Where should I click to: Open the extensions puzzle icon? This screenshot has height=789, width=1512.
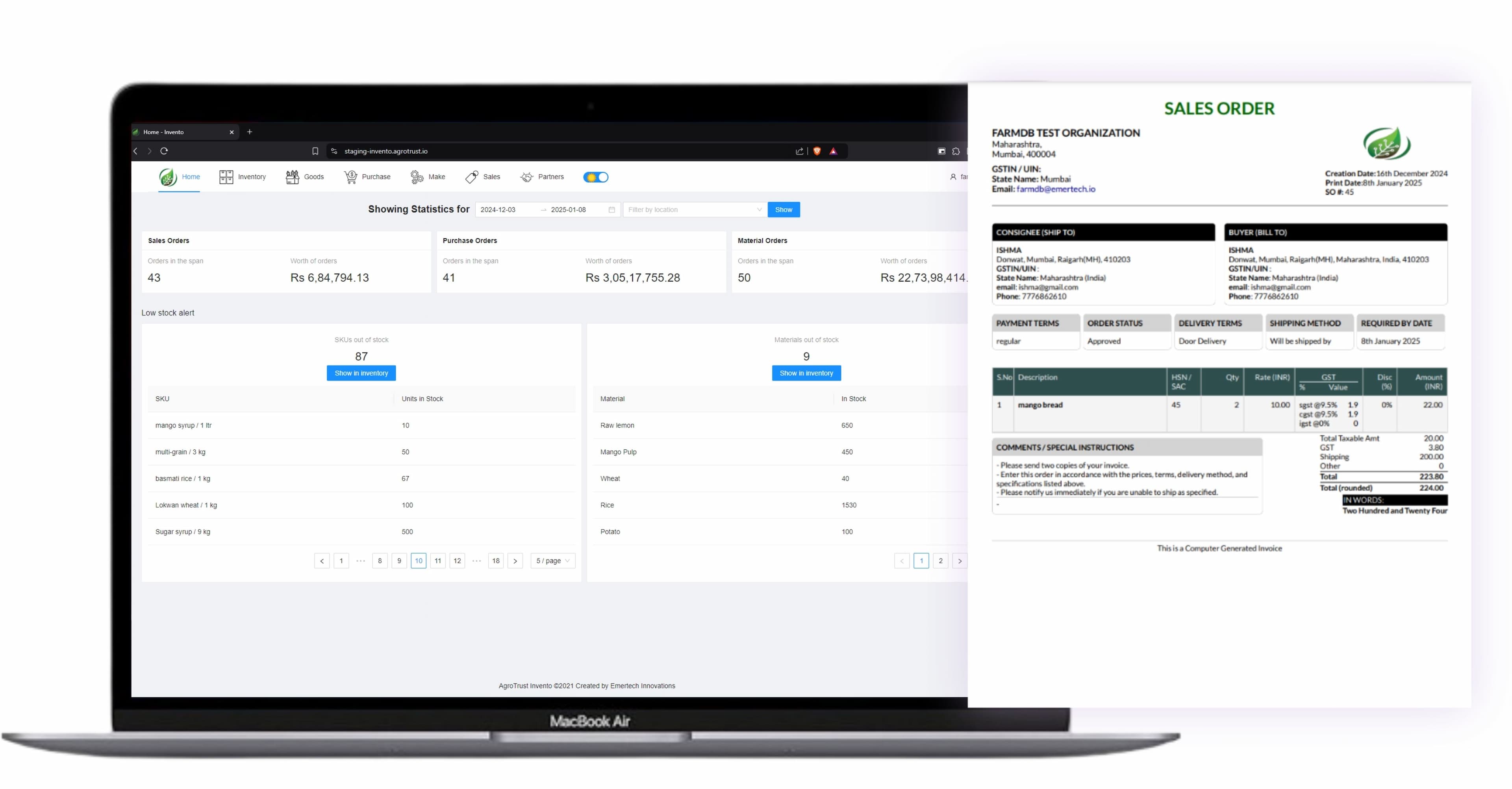pos(956,151)
